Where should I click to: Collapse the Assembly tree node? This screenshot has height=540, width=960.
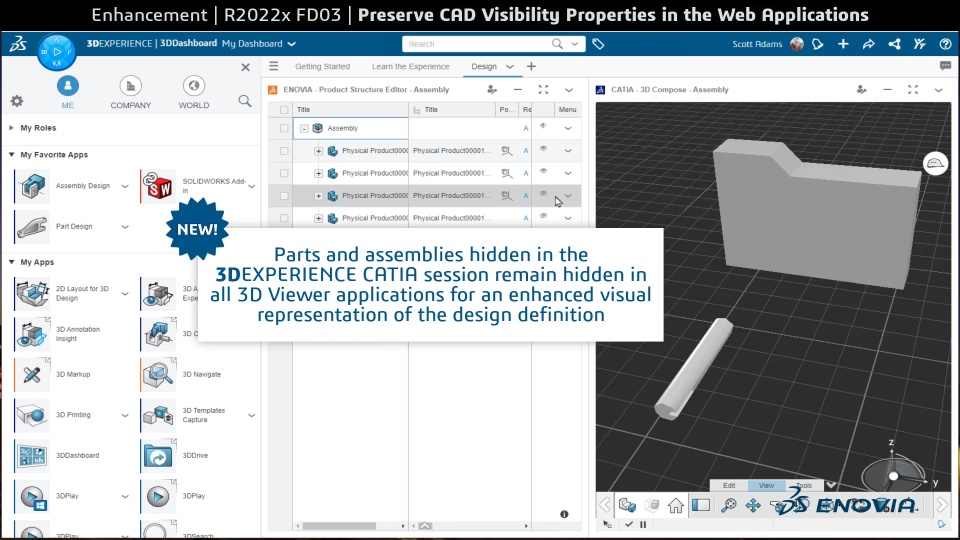point(304,129)
